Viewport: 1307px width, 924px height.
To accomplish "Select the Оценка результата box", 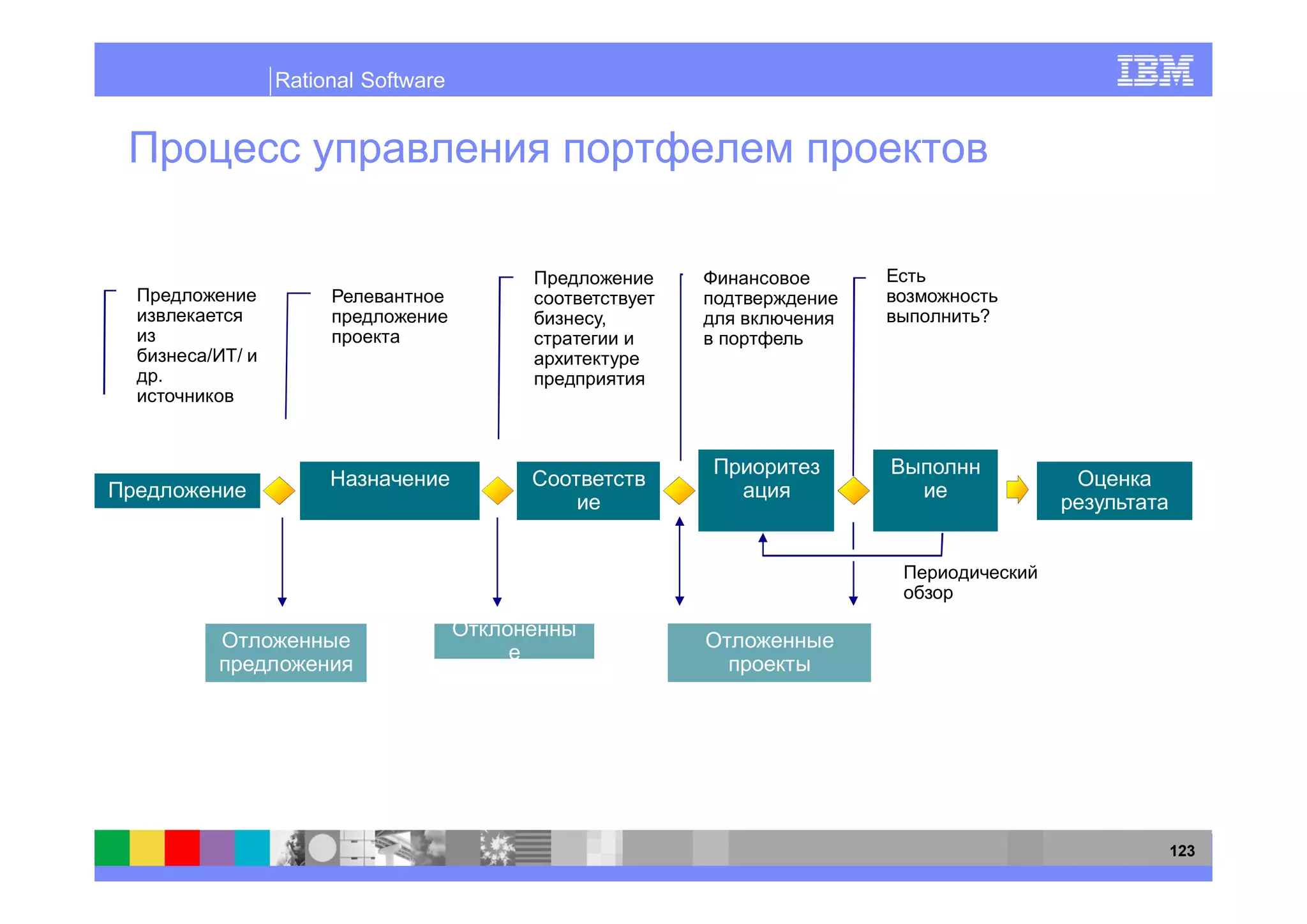I will [x=1114, y=491].
